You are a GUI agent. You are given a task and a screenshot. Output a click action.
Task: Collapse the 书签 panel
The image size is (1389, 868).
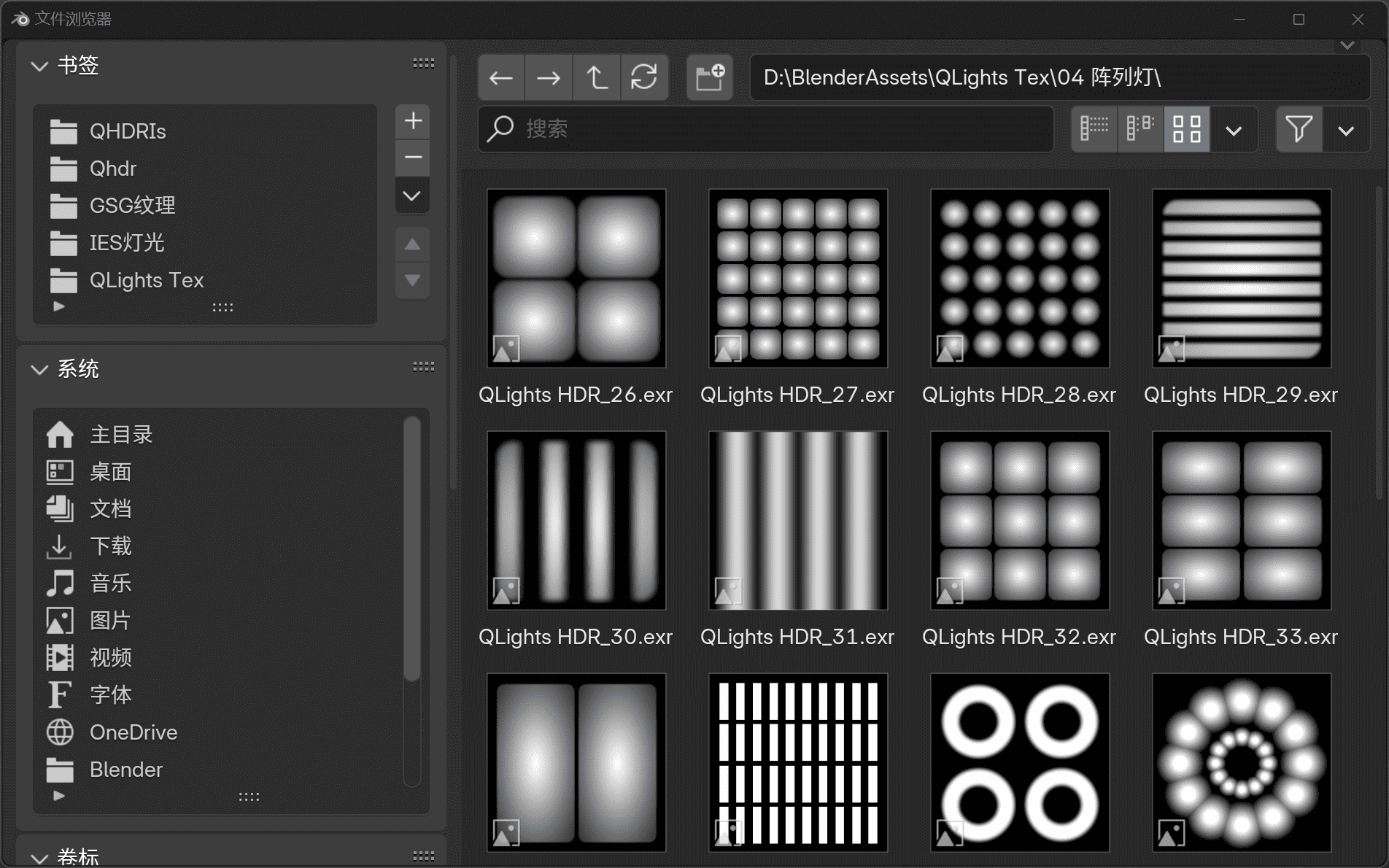pos(39,66)
